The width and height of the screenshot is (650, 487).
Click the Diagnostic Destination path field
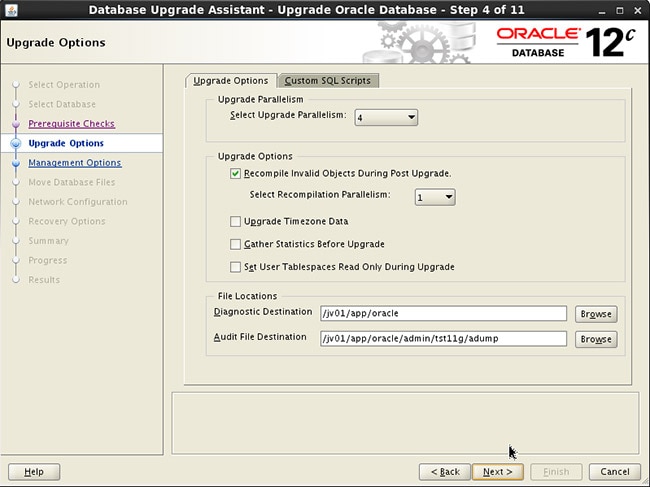(x=443, y=313)
